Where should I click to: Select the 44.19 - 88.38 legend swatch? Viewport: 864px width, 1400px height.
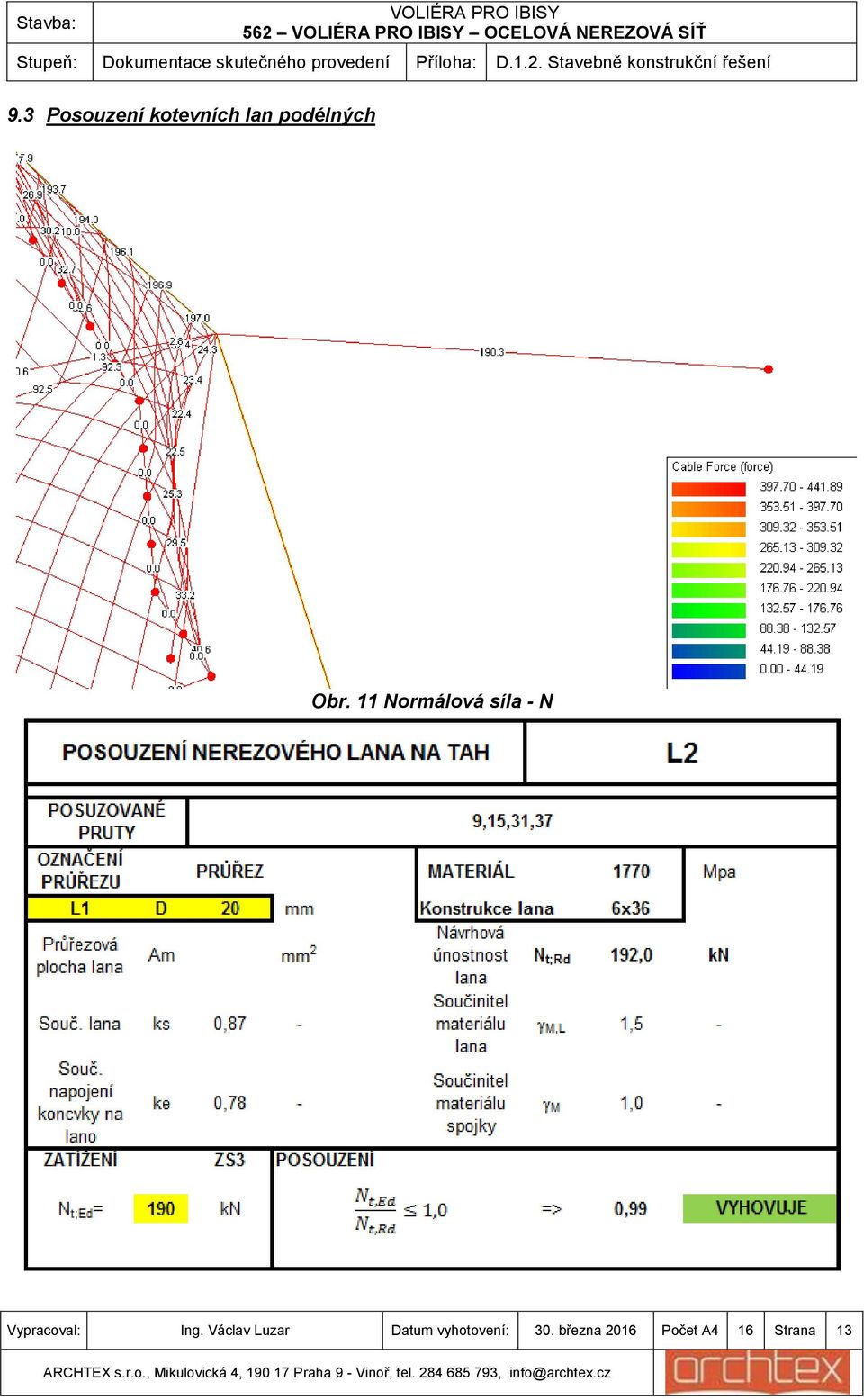[x=709, y=650]
